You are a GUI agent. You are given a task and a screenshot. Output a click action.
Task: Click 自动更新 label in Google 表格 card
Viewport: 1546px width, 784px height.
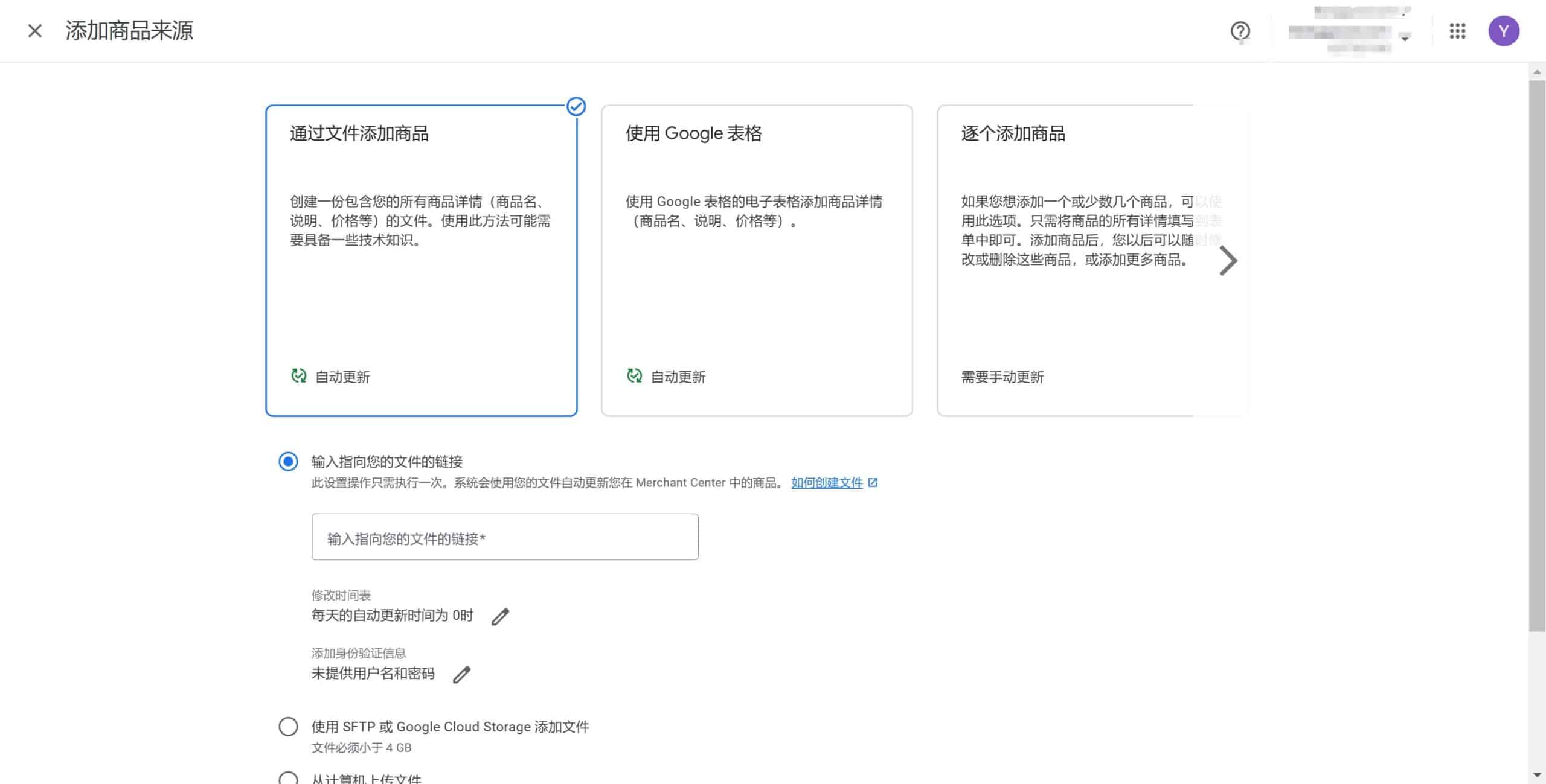tap(678, 377)
